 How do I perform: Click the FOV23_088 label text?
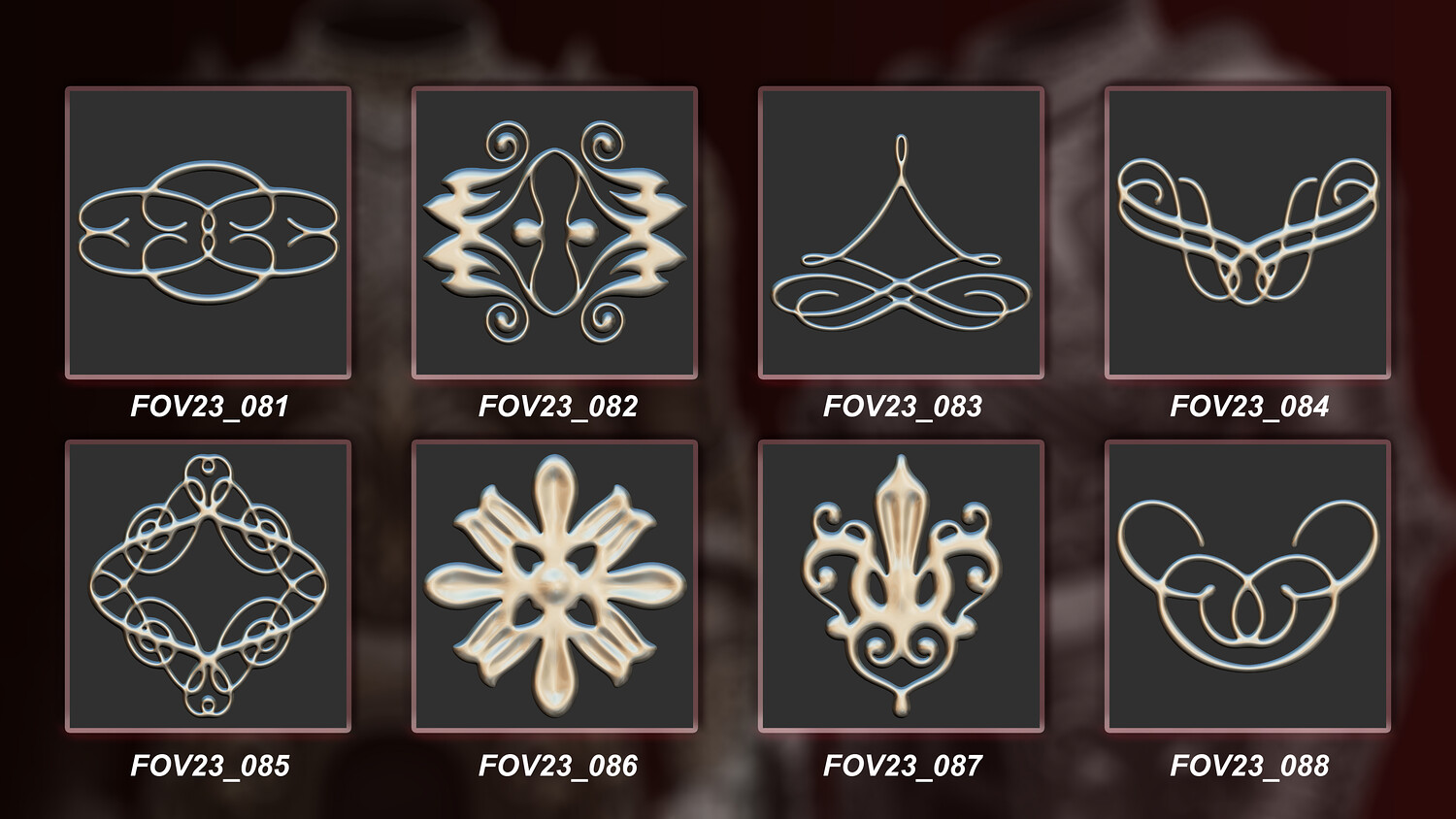coord(1249,766)
